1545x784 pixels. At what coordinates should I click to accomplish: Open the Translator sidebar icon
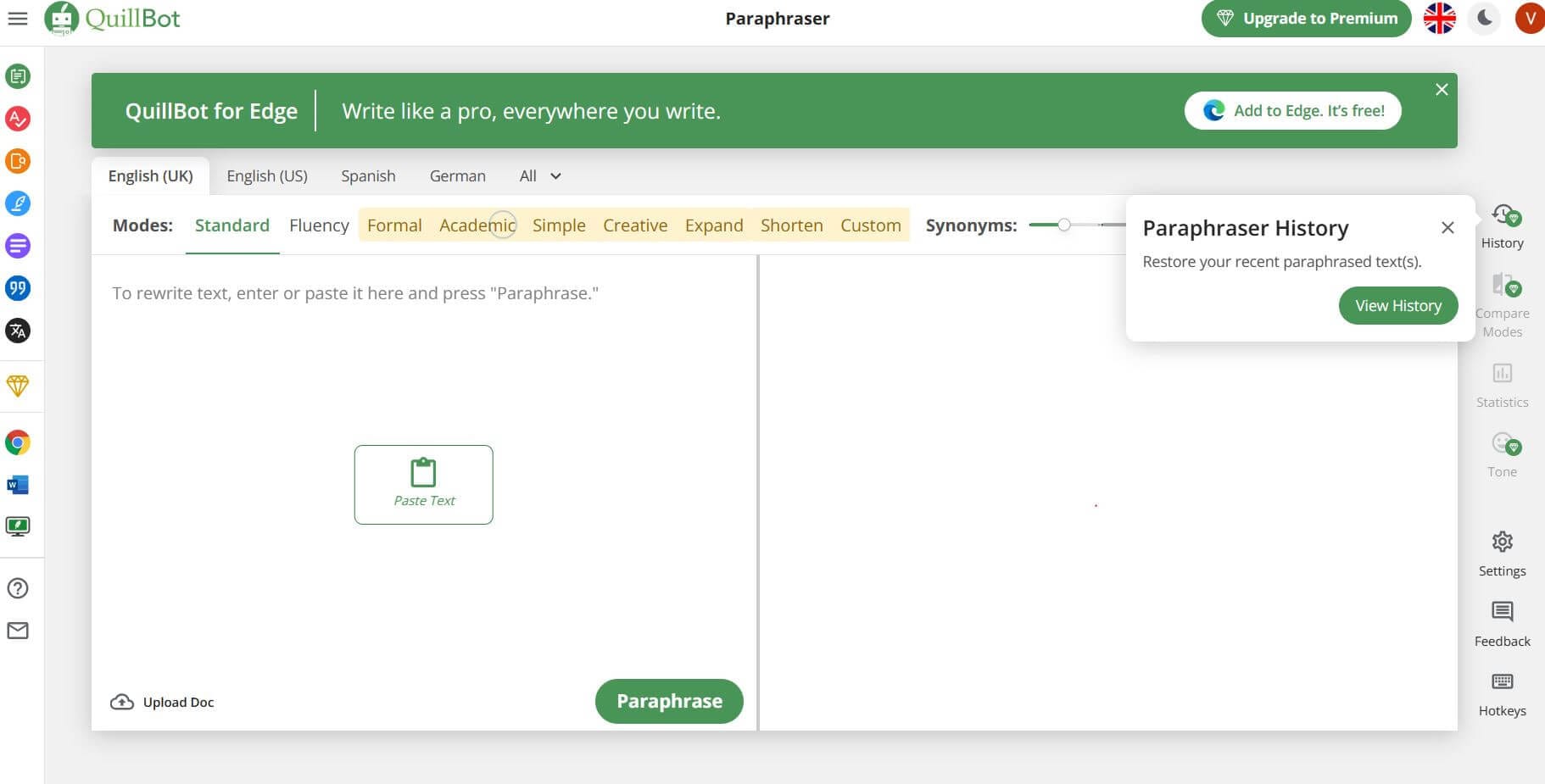pyautogui.click(x=18, y=331)
